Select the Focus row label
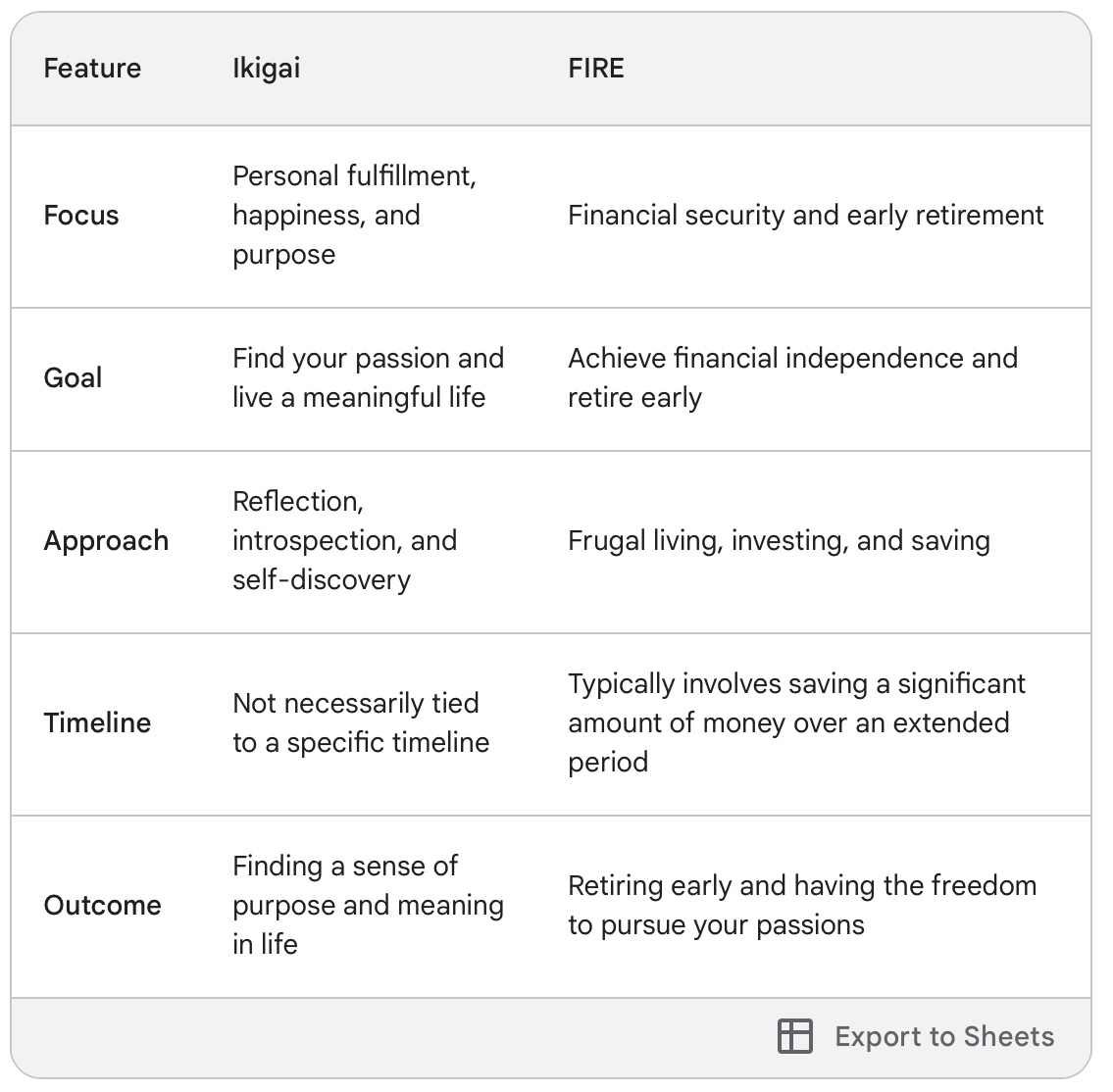The image size is (1113, 1092). 81,216
